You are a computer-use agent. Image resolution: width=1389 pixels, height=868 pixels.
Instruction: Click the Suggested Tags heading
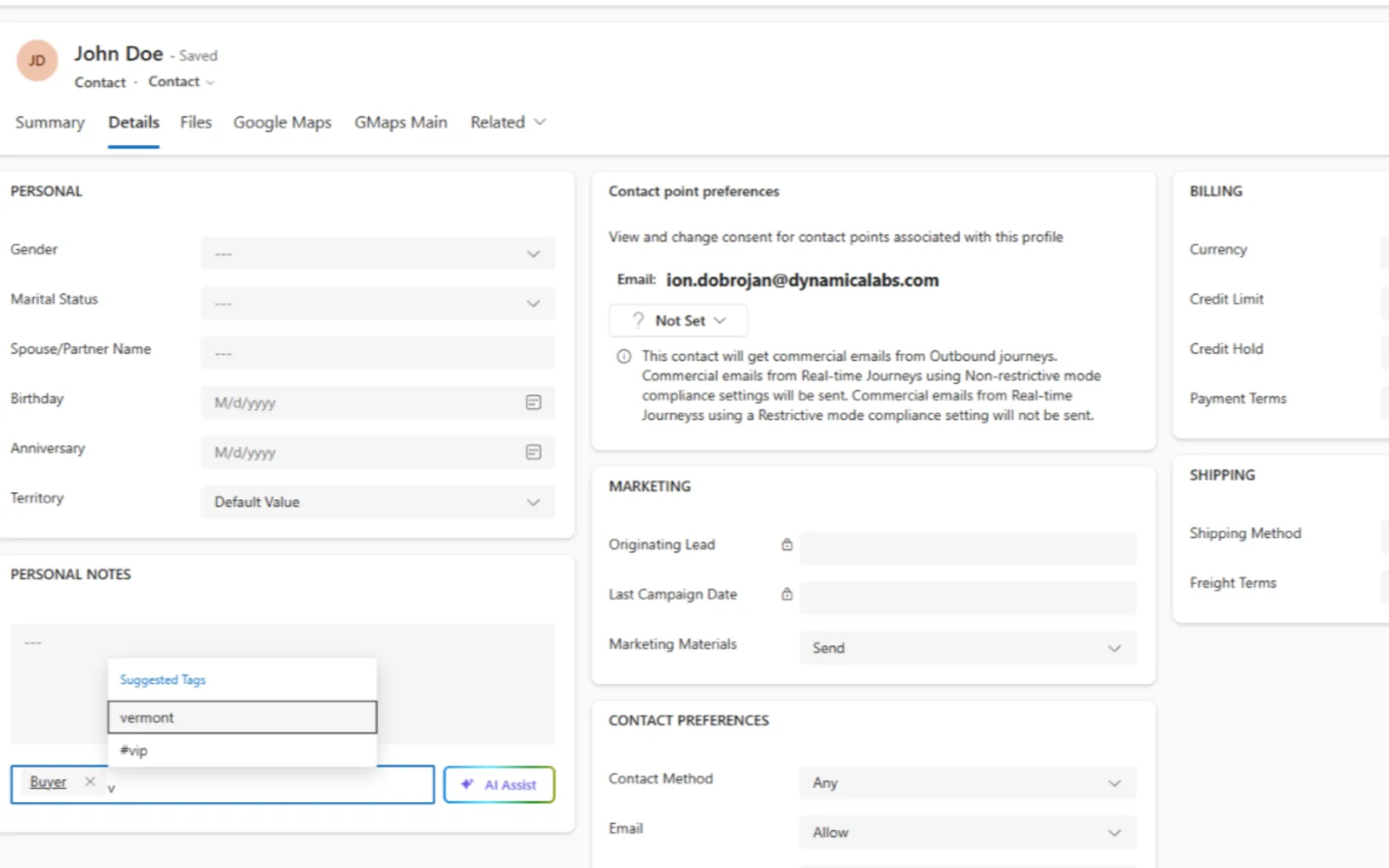point(162,680)
